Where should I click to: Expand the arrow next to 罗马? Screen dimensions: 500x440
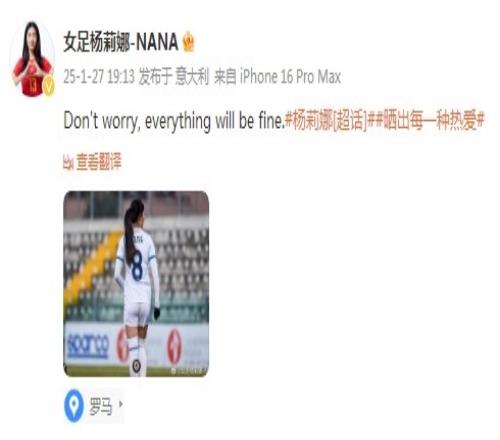tap(121, 404)
